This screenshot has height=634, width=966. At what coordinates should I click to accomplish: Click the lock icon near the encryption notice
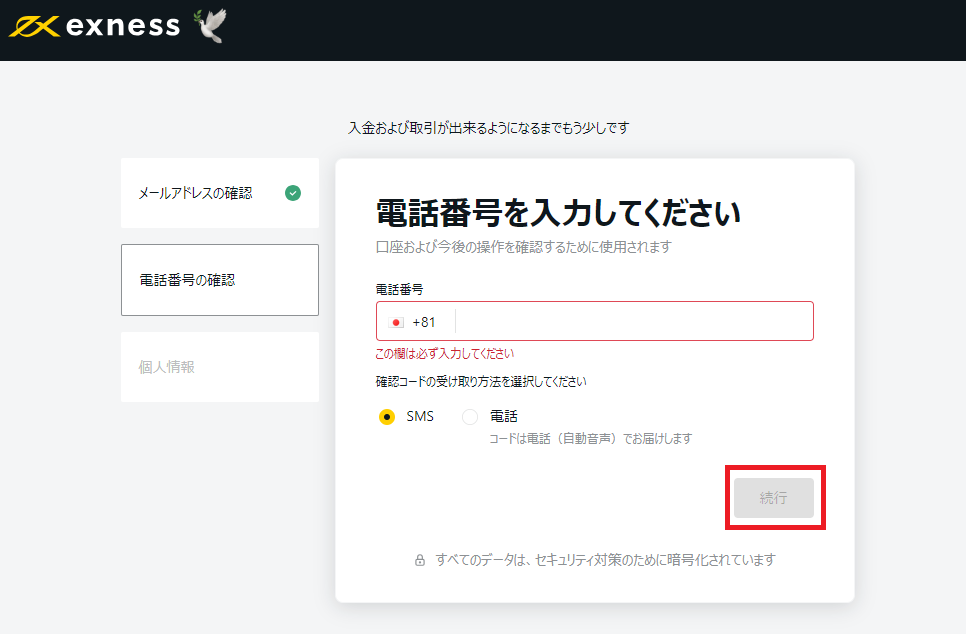(420, 560)
